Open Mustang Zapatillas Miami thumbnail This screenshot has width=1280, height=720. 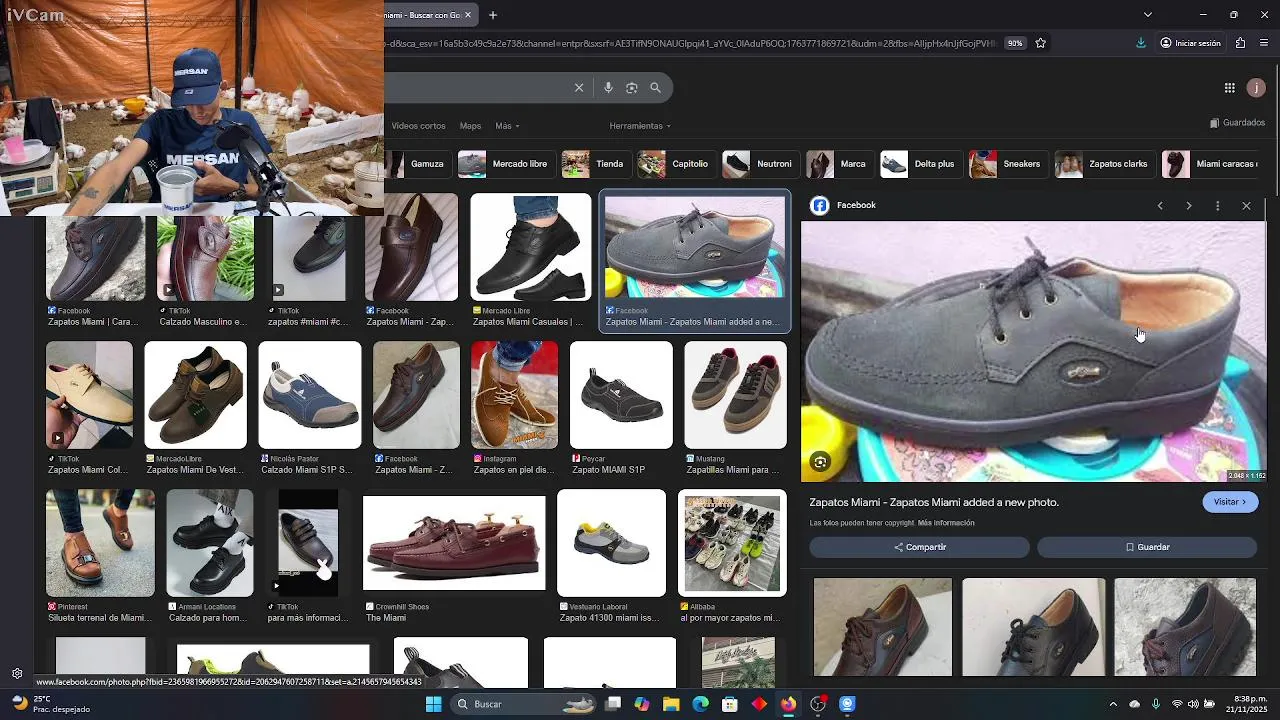[x=735, y=395]
